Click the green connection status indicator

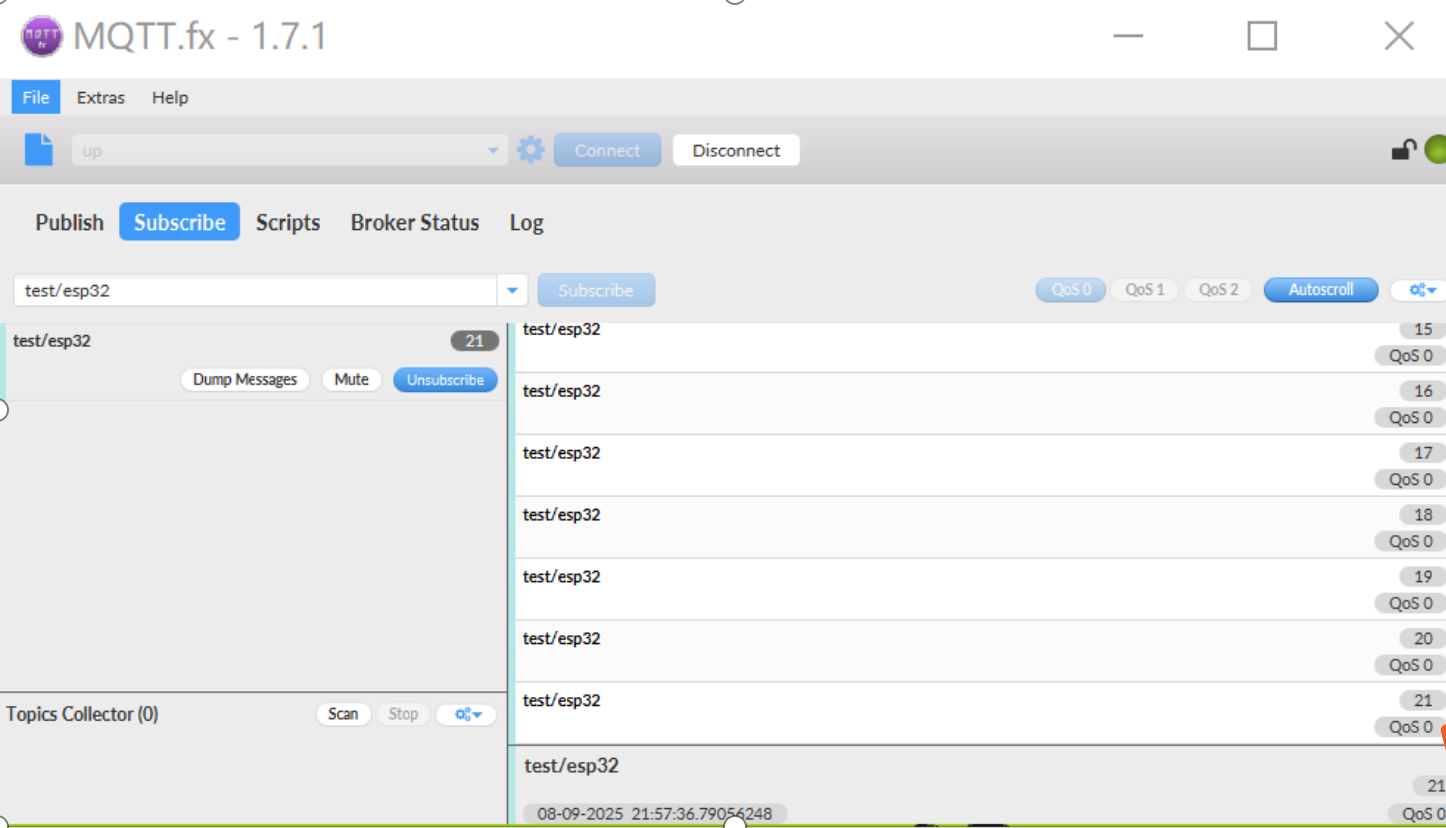(1435, 150)
